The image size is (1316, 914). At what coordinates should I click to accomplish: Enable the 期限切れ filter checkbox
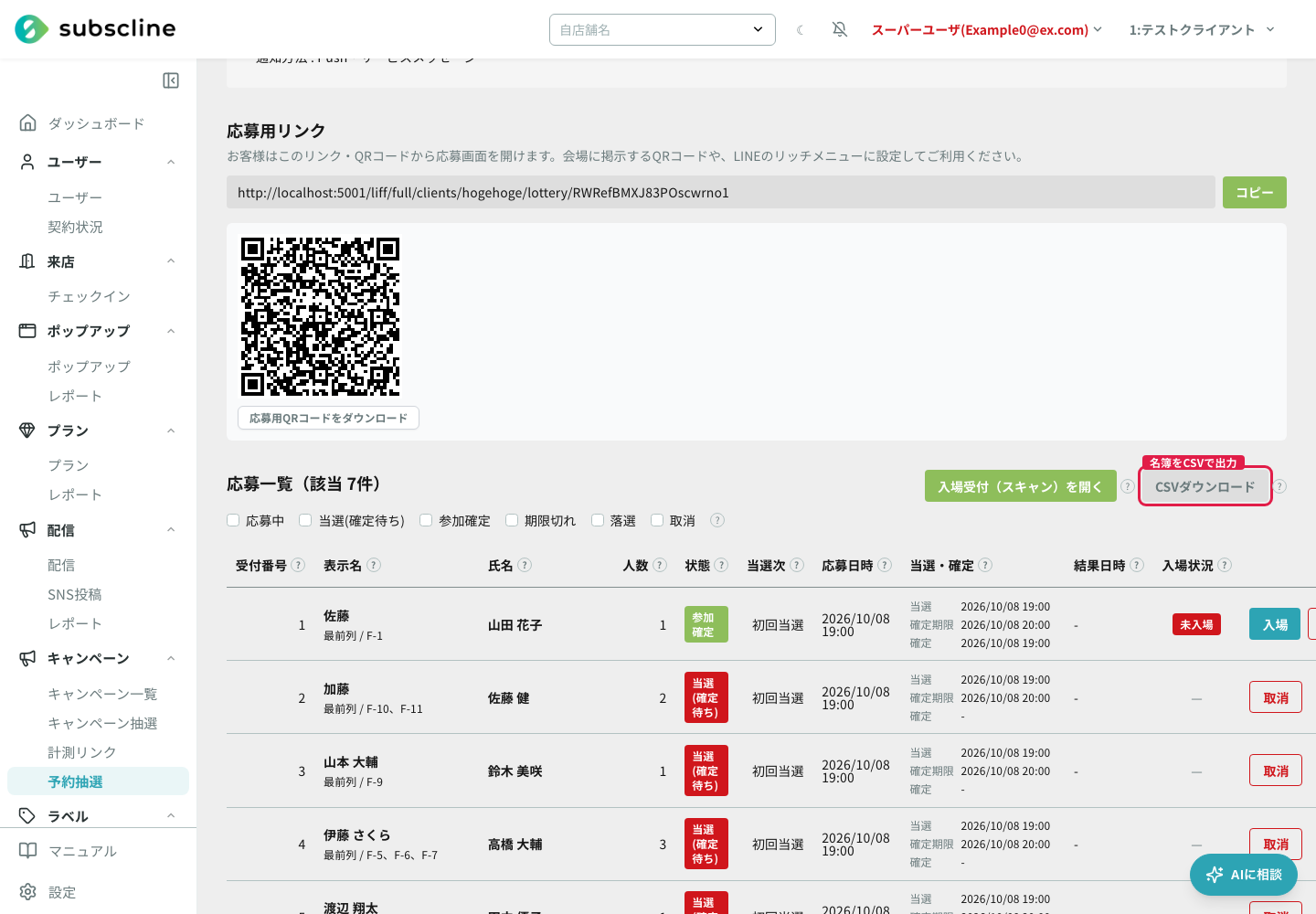512,520
